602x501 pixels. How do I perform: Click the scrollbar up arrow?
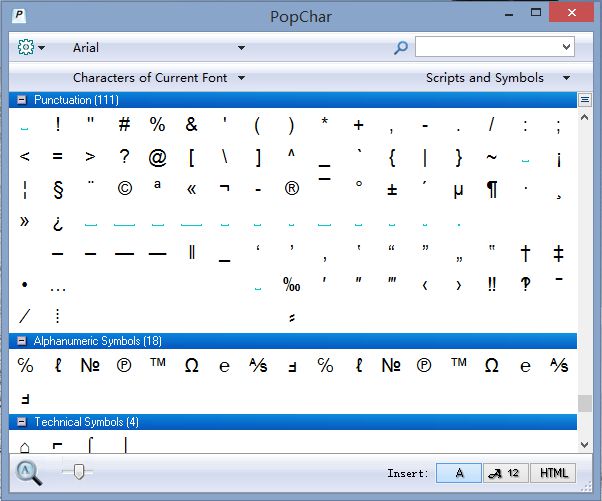(x=584, y=117)
